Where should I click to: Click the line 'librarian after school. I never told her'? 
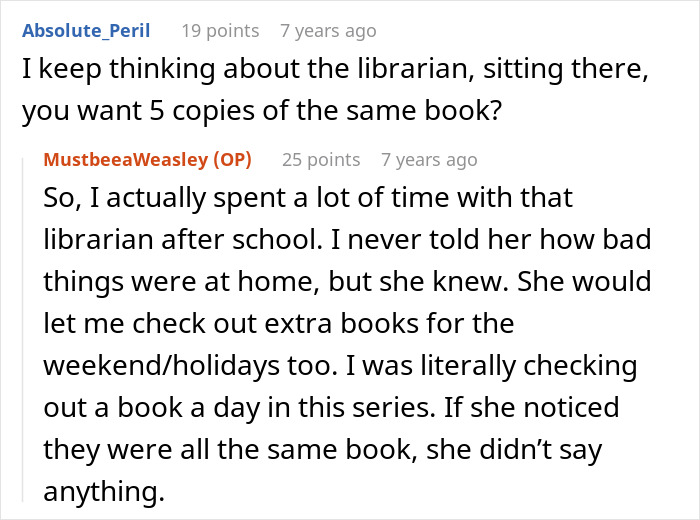tap(347, 239)
